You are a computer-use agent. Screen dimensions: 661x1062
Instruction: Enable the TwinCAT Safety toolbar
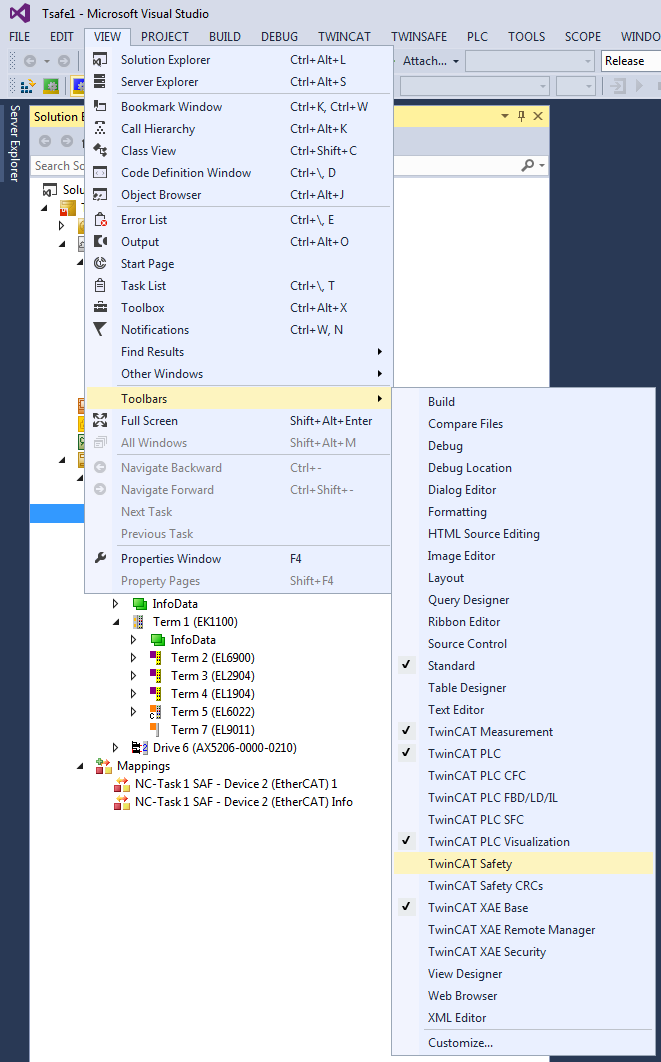(x=470, y=864)
